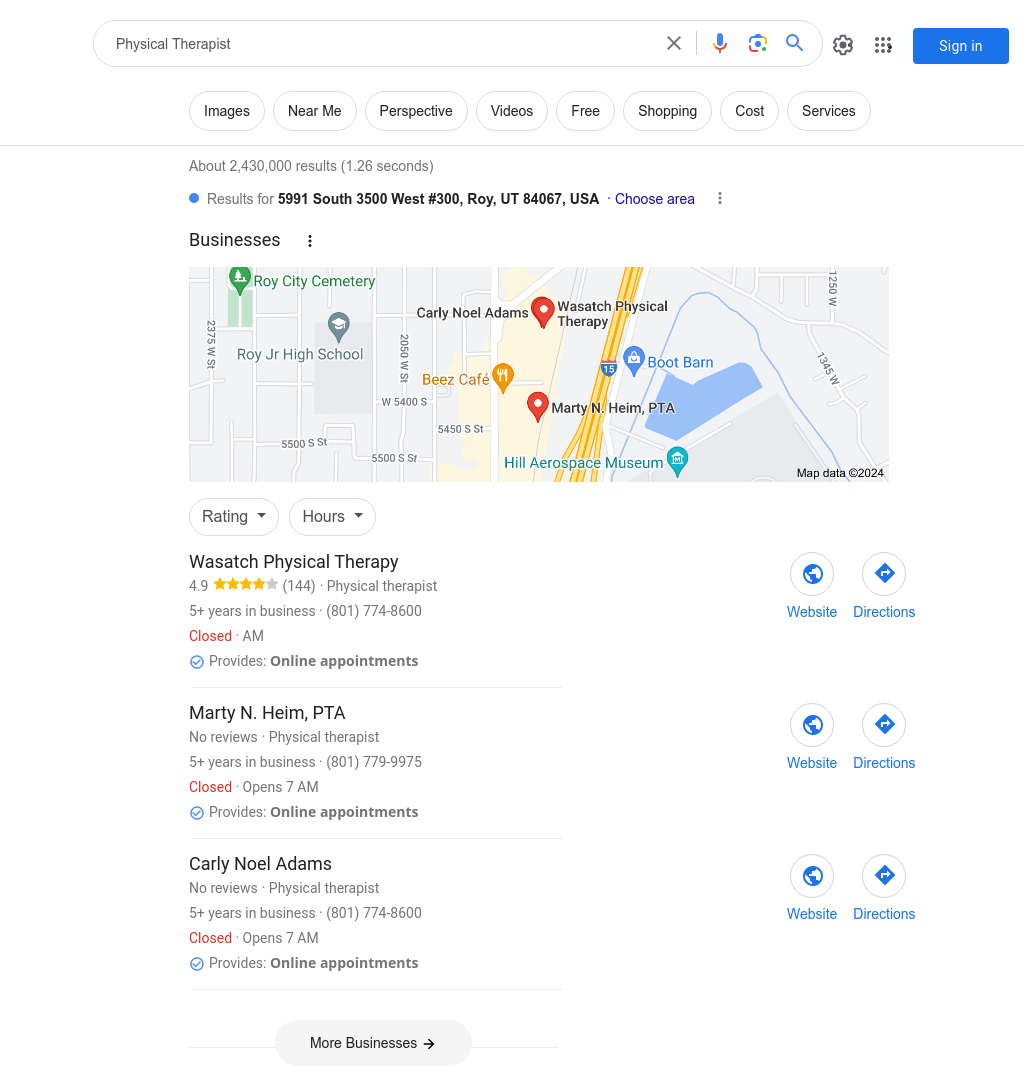Open Businesses section more options menu
Viewport: 1024px width, 1090px height.
pos(310,241)
